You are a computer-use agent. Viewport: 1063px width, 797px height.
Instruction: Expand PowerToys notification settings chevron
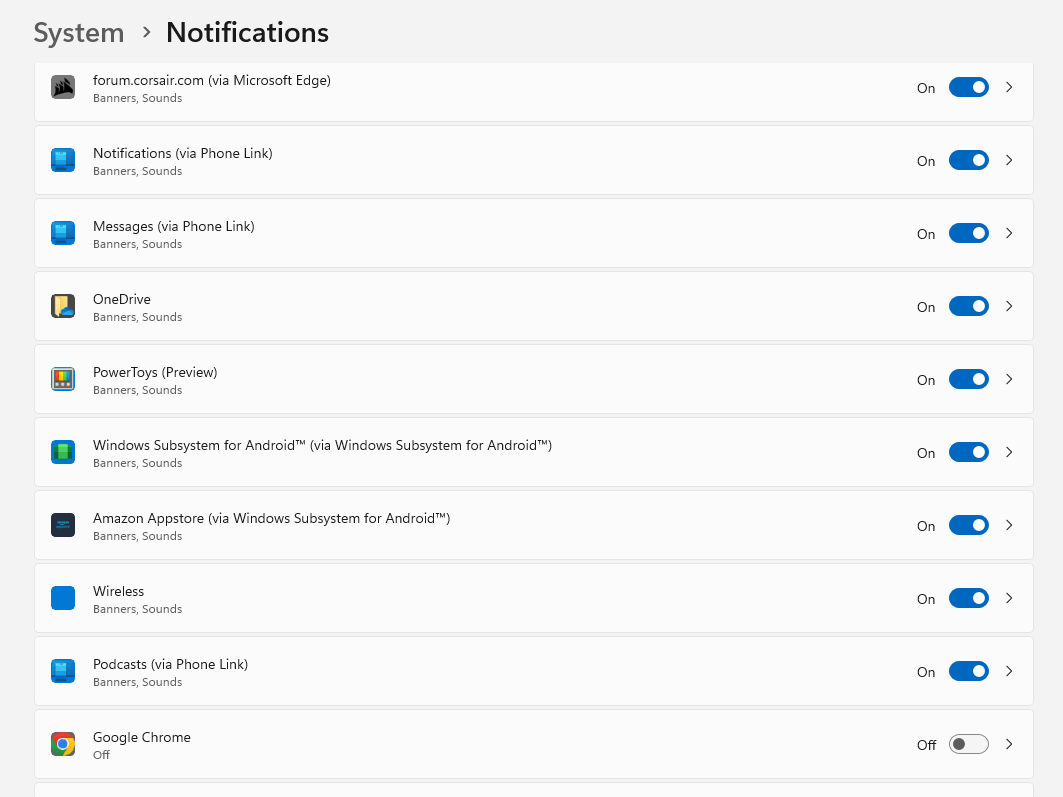coord(1009,380)
